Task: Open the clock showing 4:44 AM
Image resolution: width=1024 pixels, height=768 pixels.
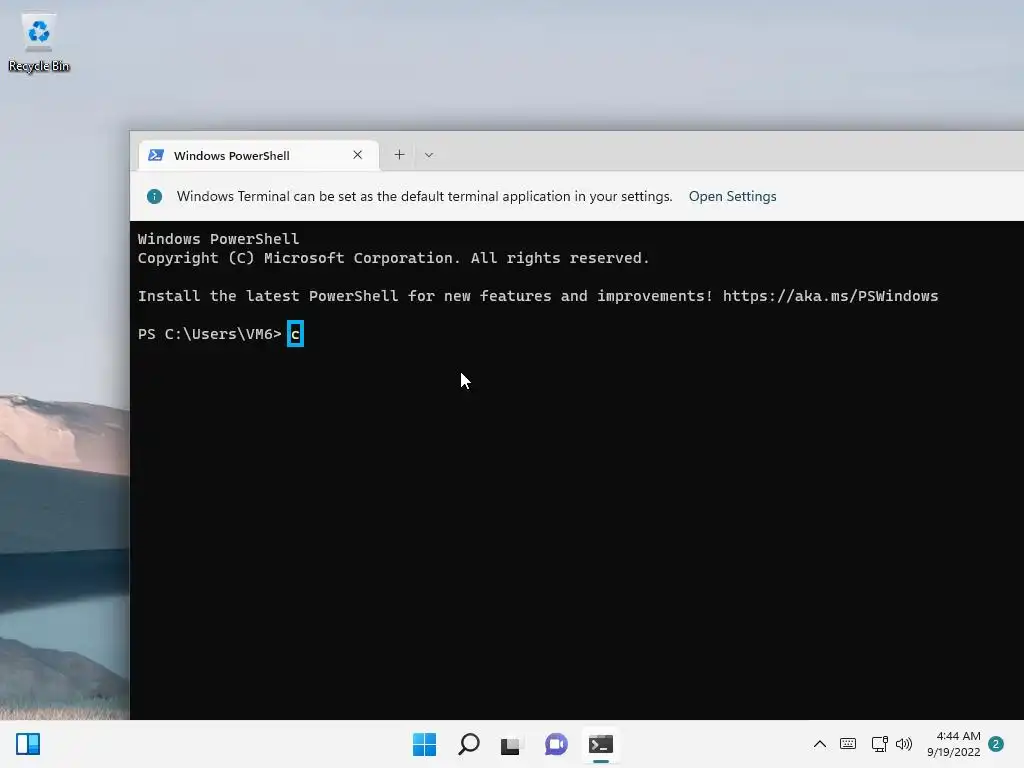Action: (x=953, y=744)
